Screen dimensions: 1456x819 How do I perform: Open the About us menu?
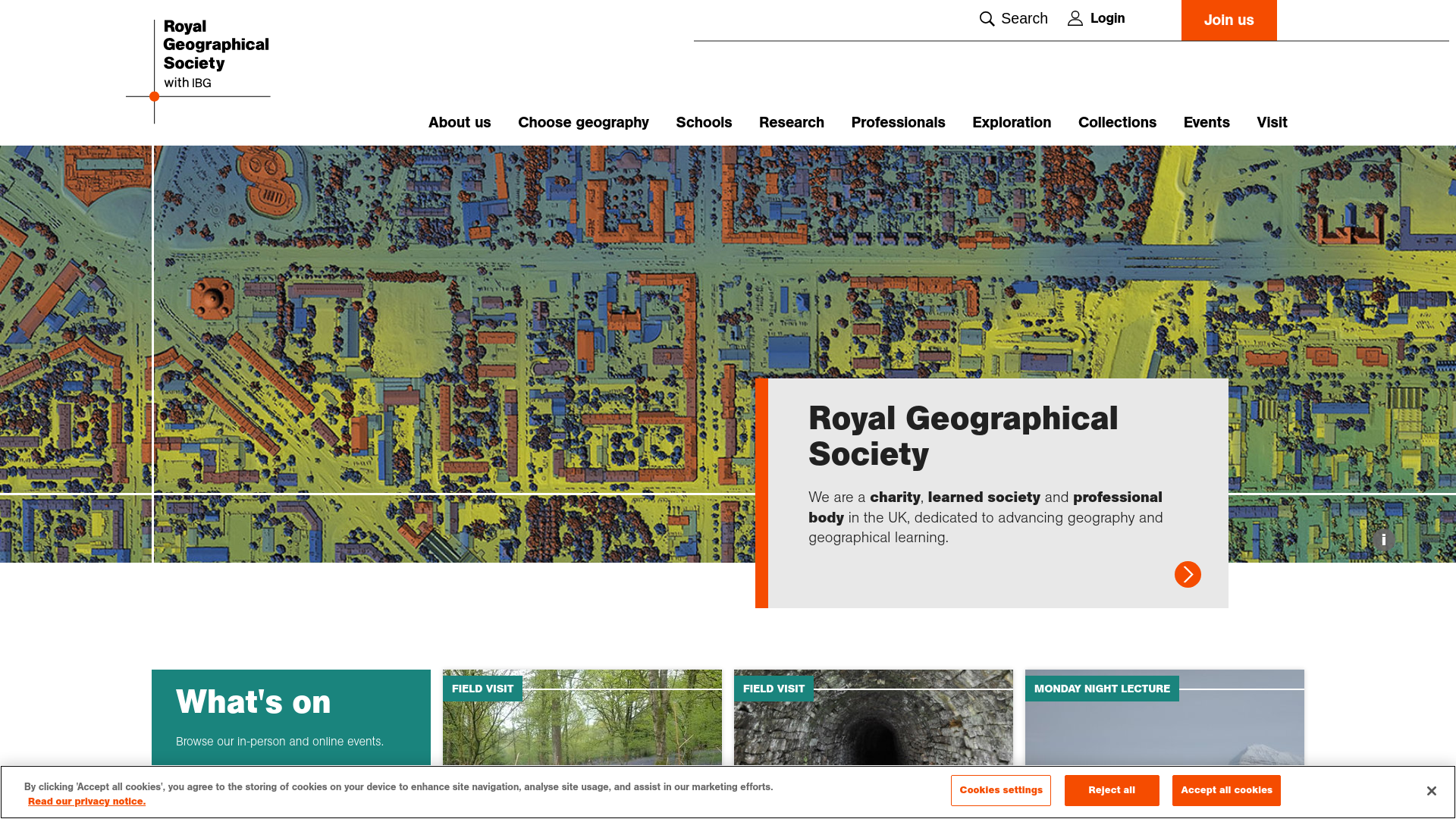pos(460,122)
